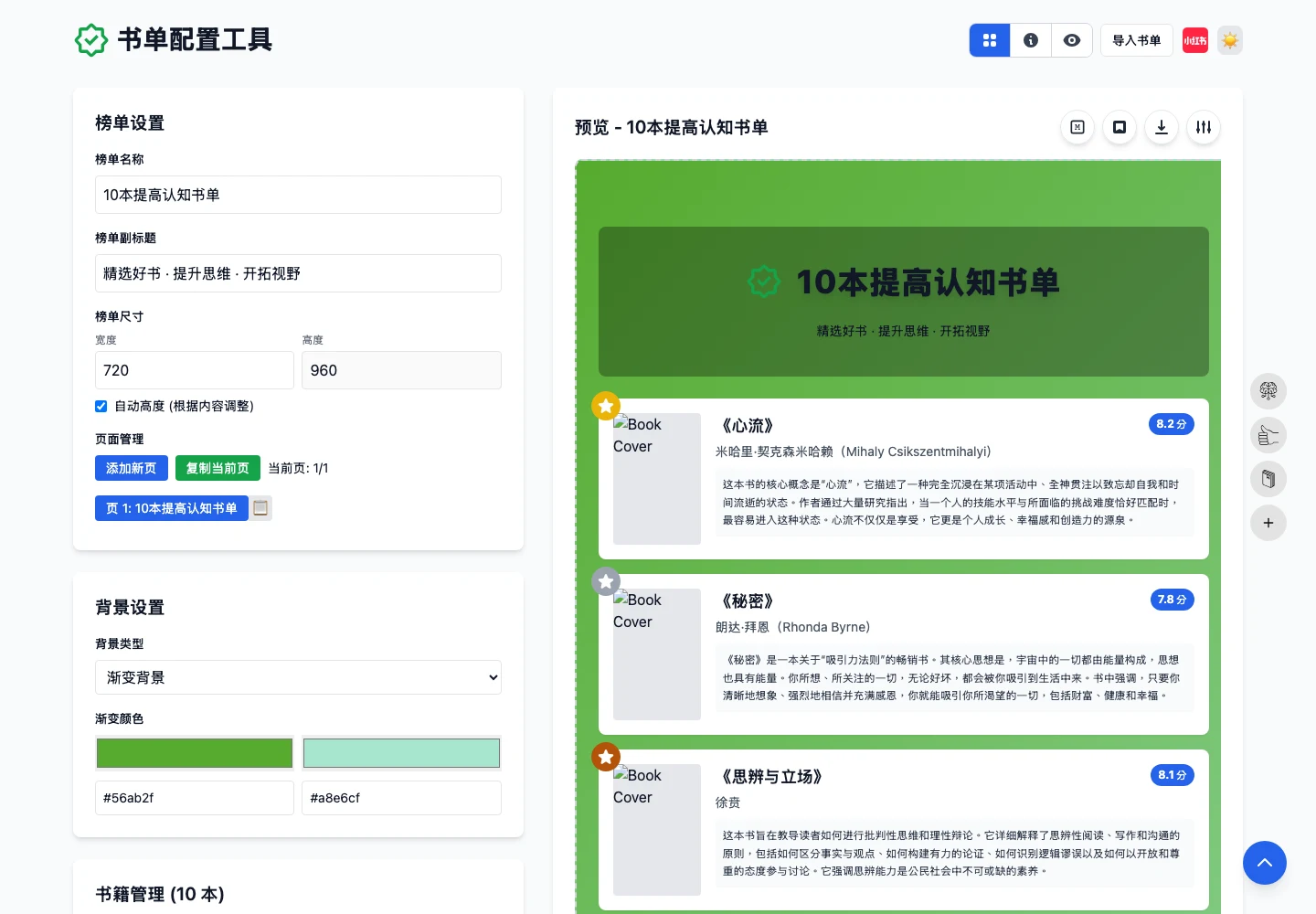Image resolution: width=1316 pixels, height=914 pixels.
Task: Click the 复制当前页 button
Action: 218,468
